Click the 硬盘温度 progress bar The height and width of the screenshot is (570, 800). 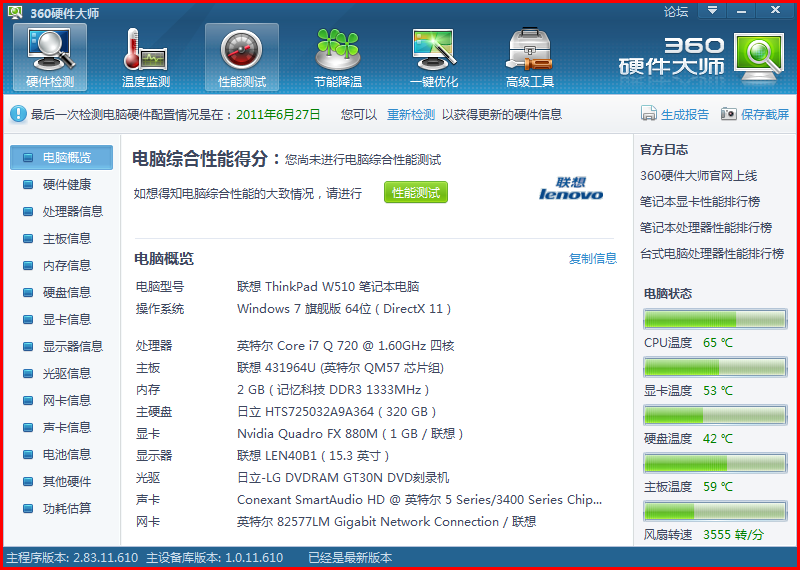(715, 415)
